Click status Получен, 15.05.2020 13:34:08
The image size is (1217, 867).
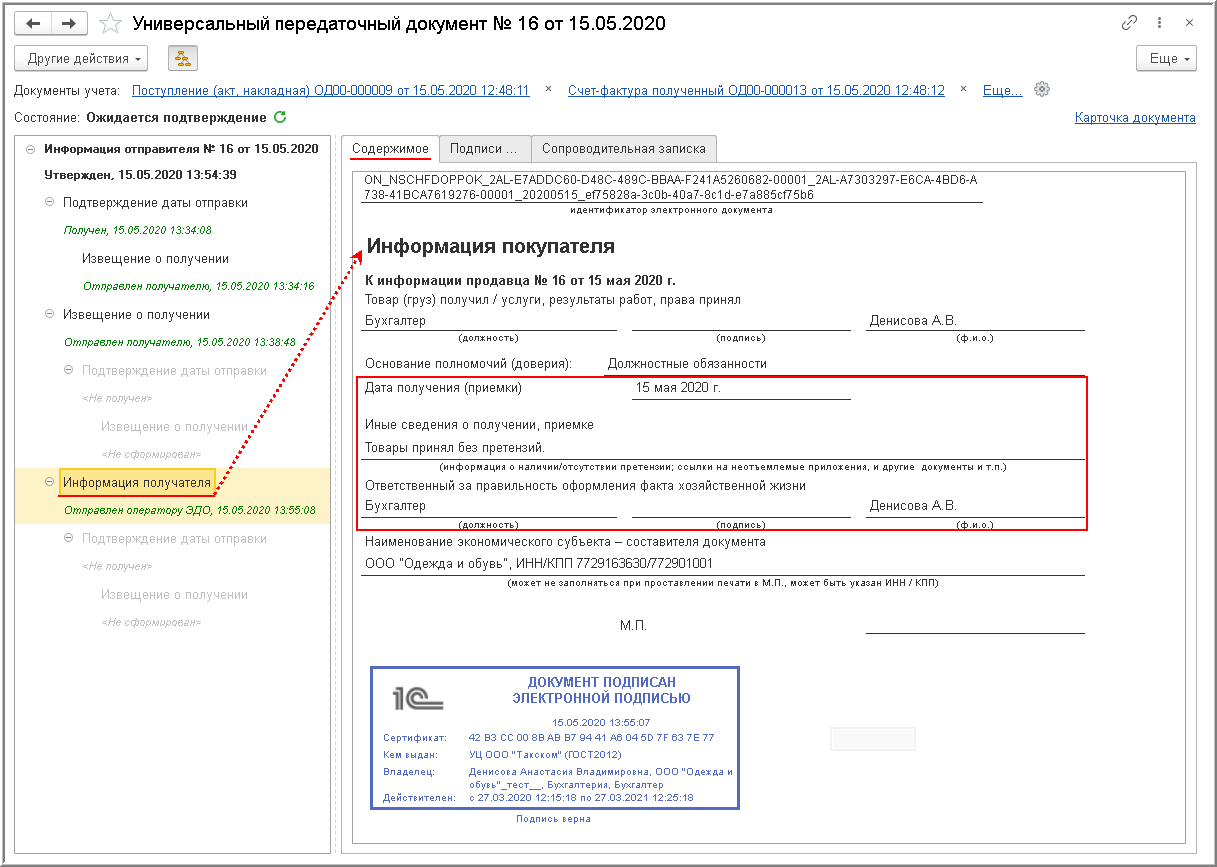click(x=138, y=230)
